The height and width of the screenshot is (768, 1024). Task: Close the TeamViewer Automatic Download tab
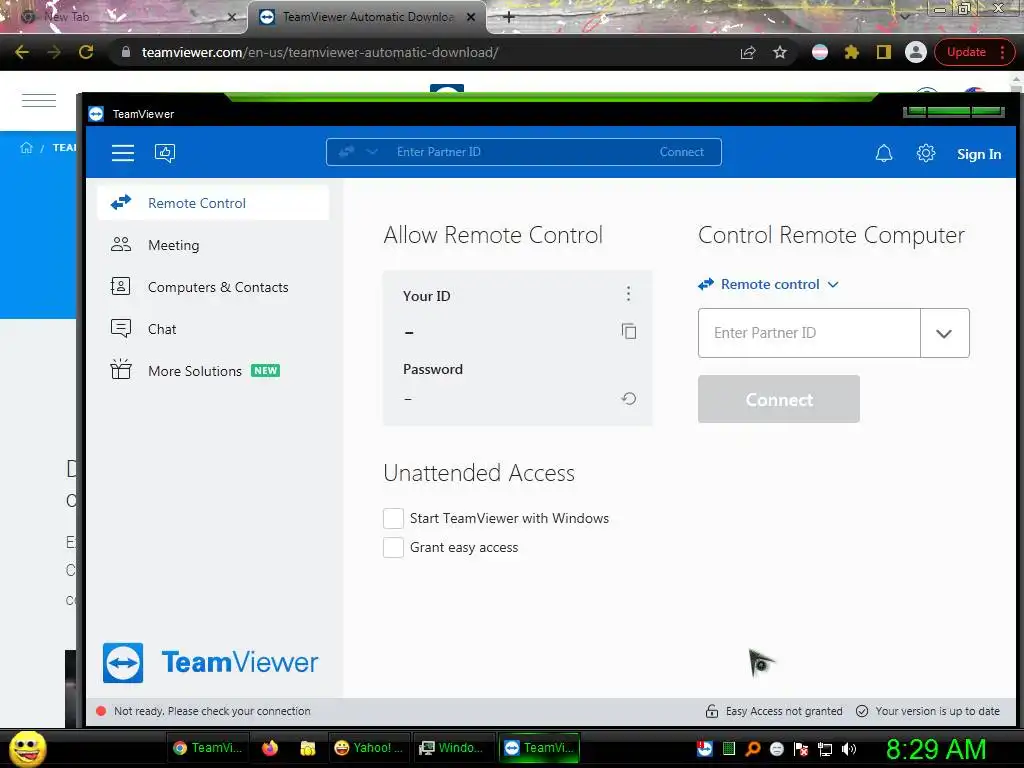[x=471, y=17]
